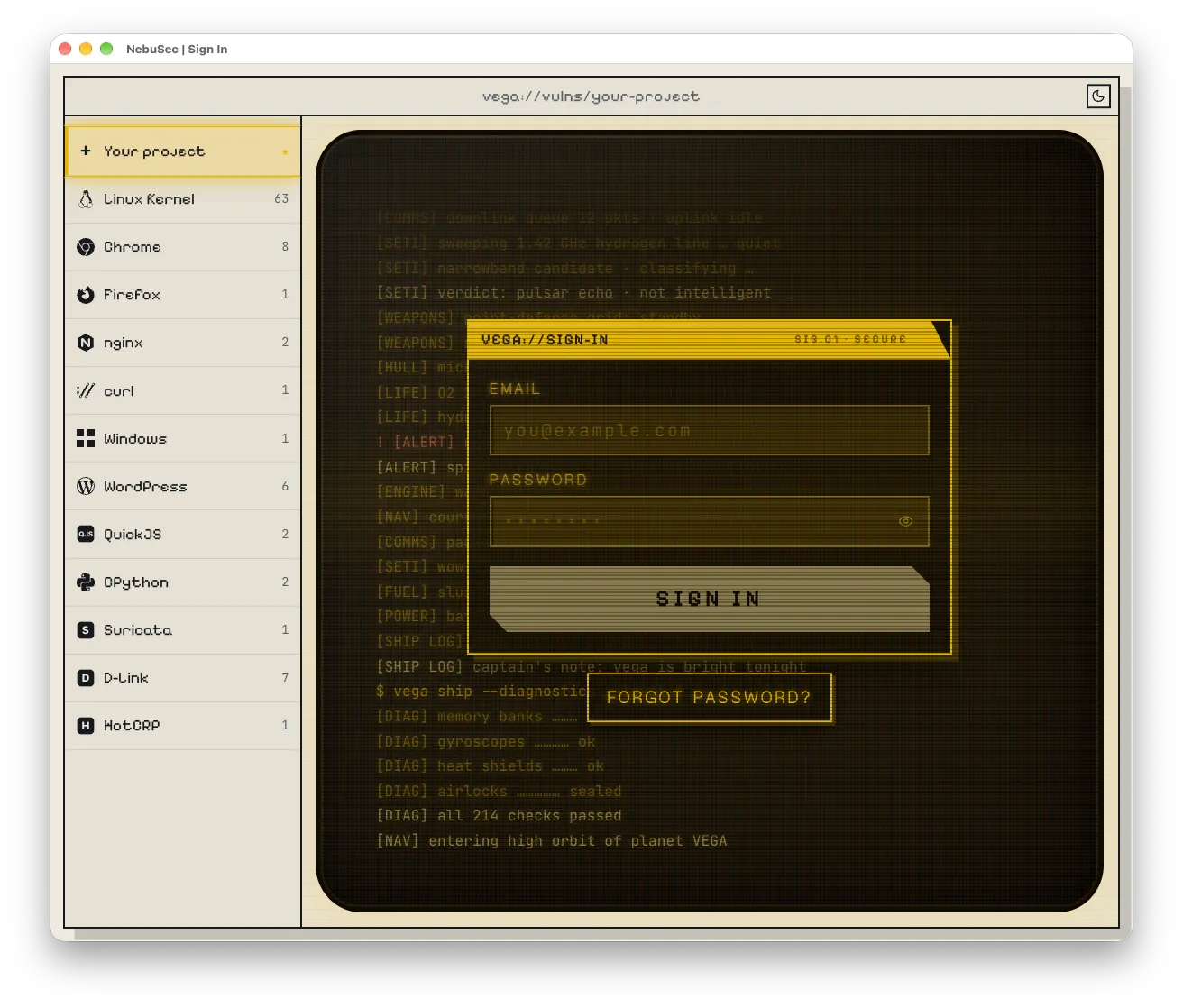Click the D-Link D icon
This screenshot has width=1183, height=1008.
pos(86,678)
